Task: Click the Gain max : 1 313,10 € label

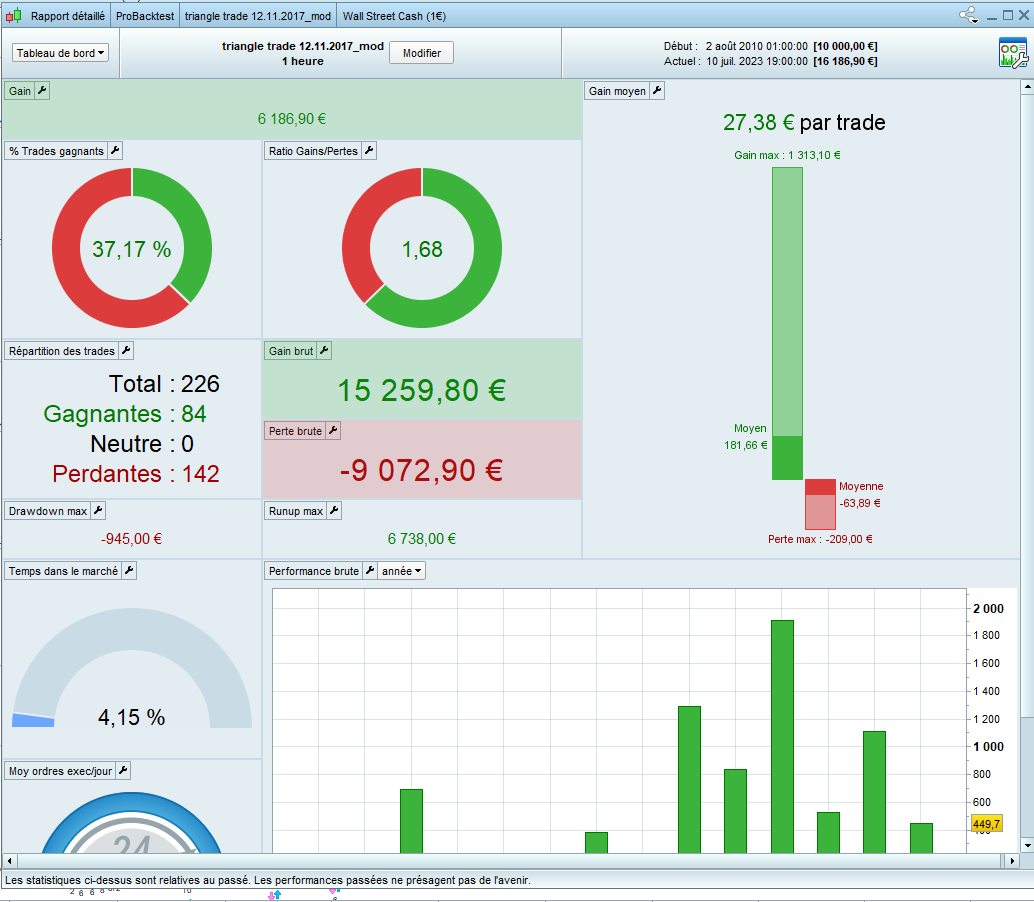Action: [787, 155]
